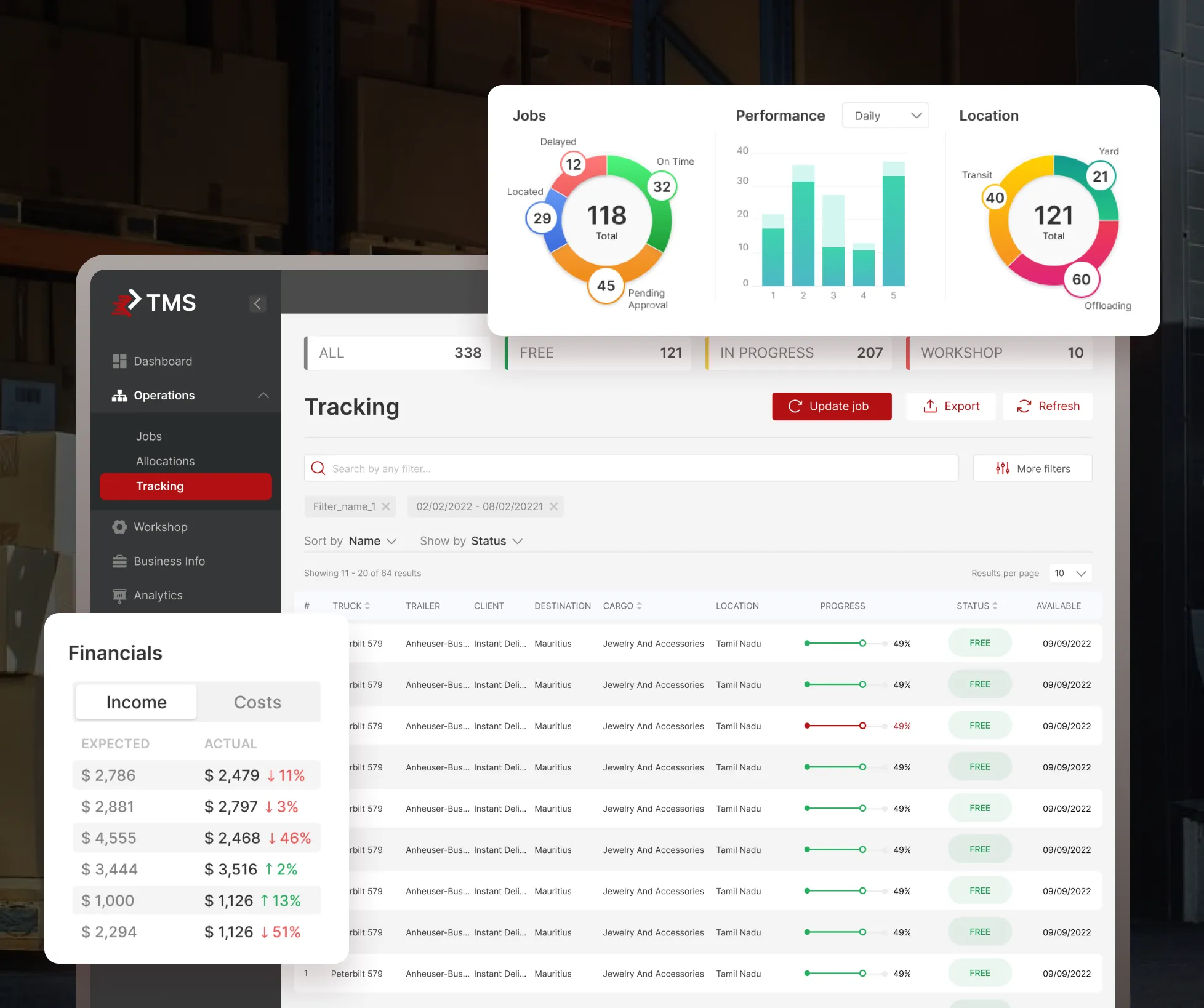Click the Refresh icon
The image size is (1204, 1008).
1024,406
